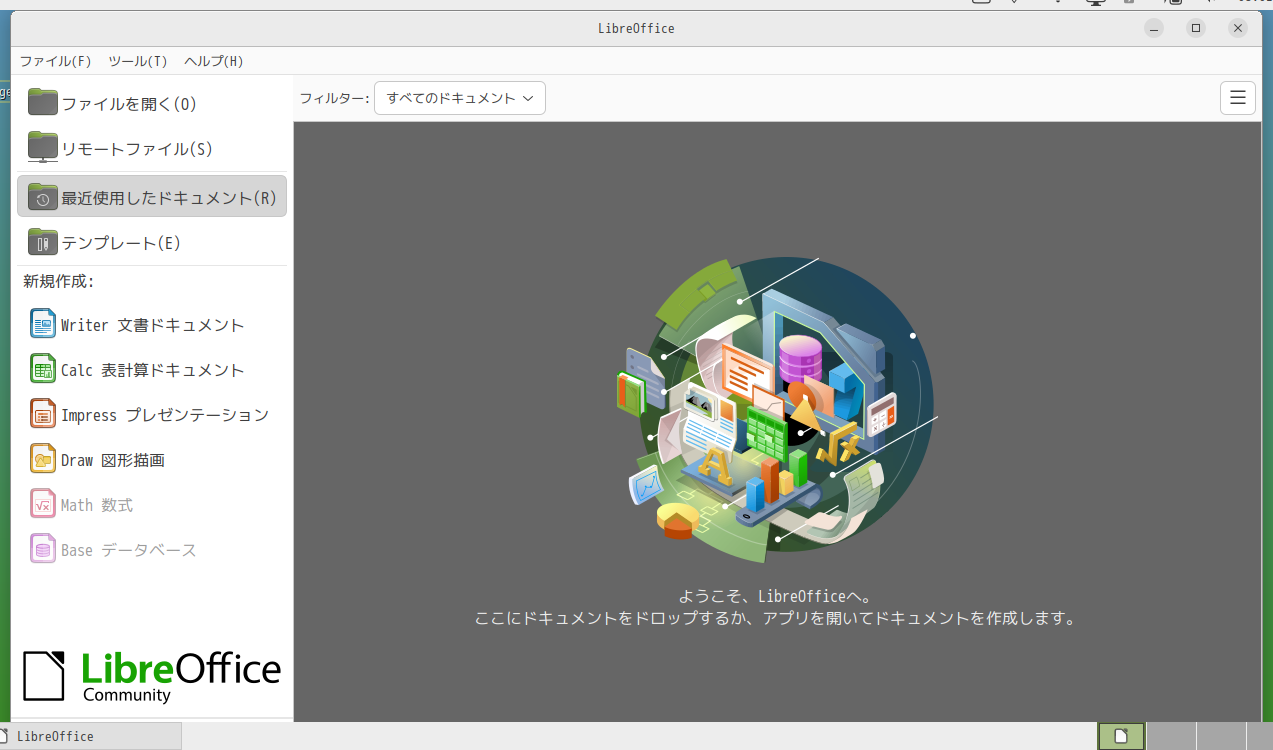This screenshot has height=750, width=1273.
Task: Open the ツール menu
Action: [137, 61]
